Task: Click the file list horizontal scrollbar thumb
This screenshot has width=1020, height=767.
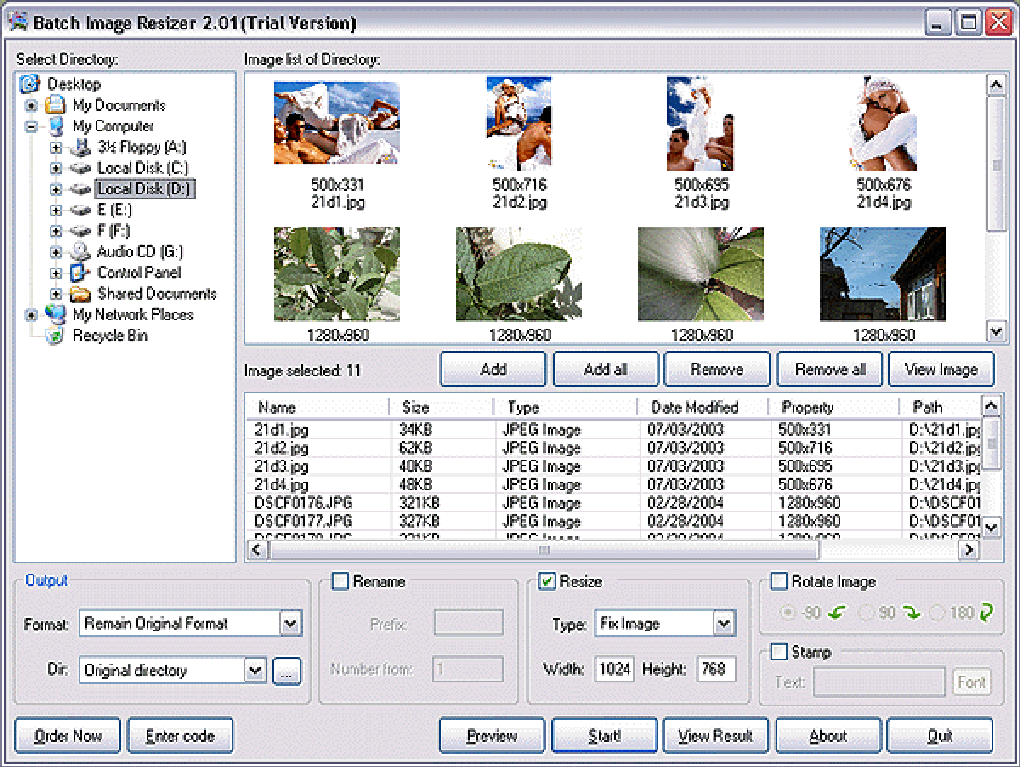Action: [544, 550]
